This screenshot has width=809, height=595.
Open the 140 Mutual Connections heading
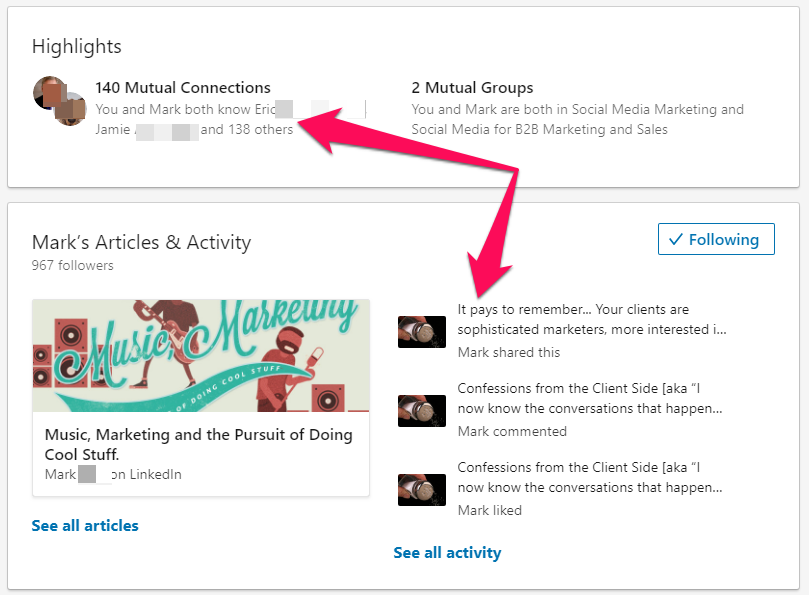click(183, 88)
